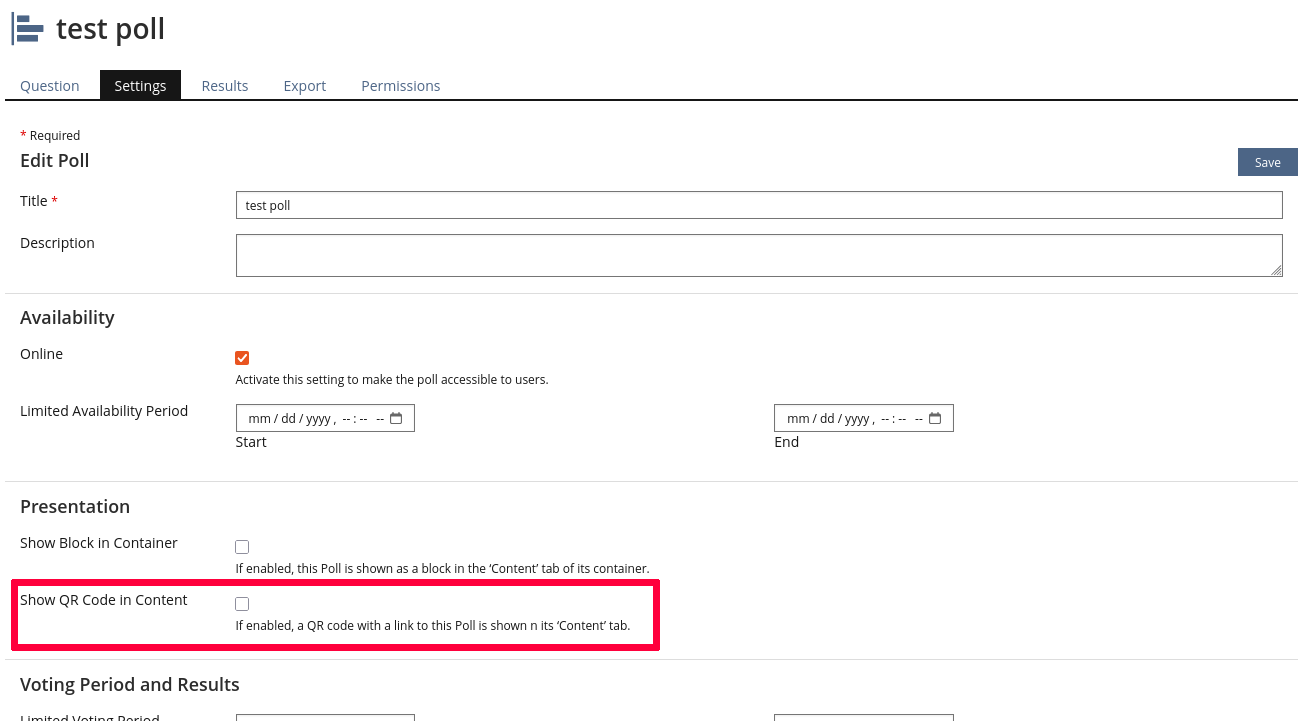Select day segment of End date

tap(827, 419)
